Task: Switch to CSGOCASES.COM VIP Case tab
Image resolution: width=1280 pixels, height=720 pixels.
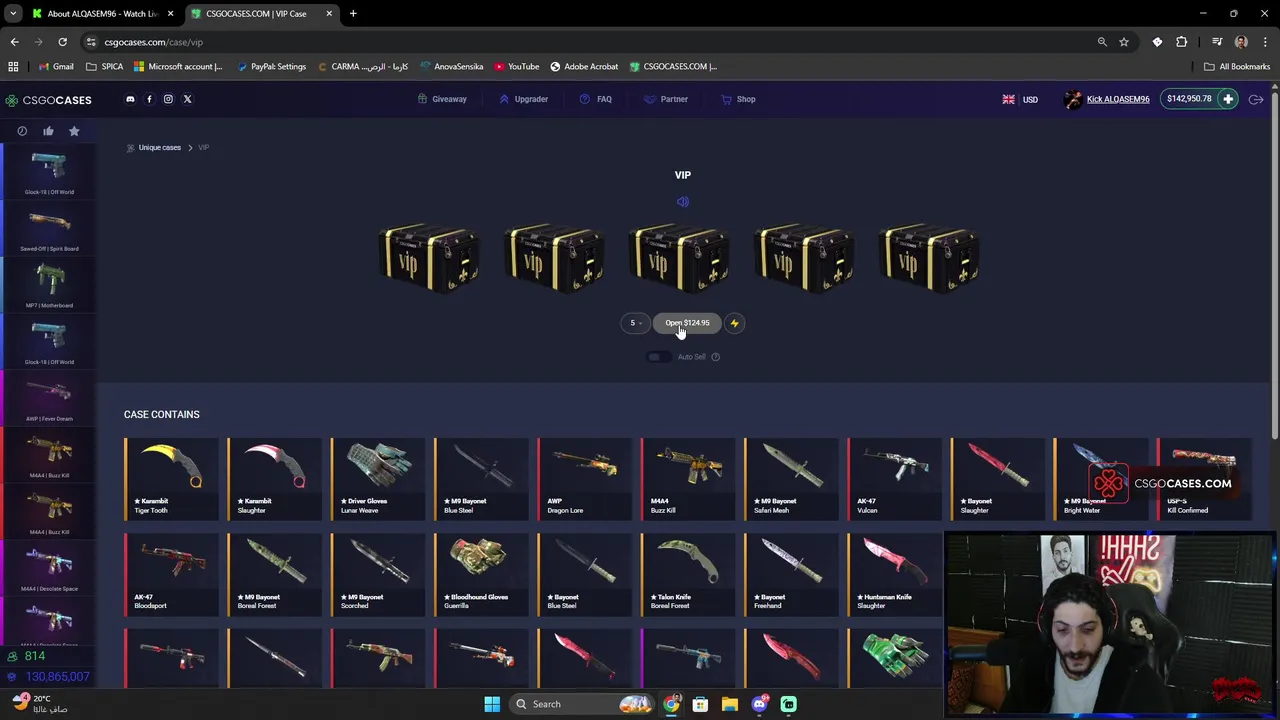Action: [x=262, y=14]
